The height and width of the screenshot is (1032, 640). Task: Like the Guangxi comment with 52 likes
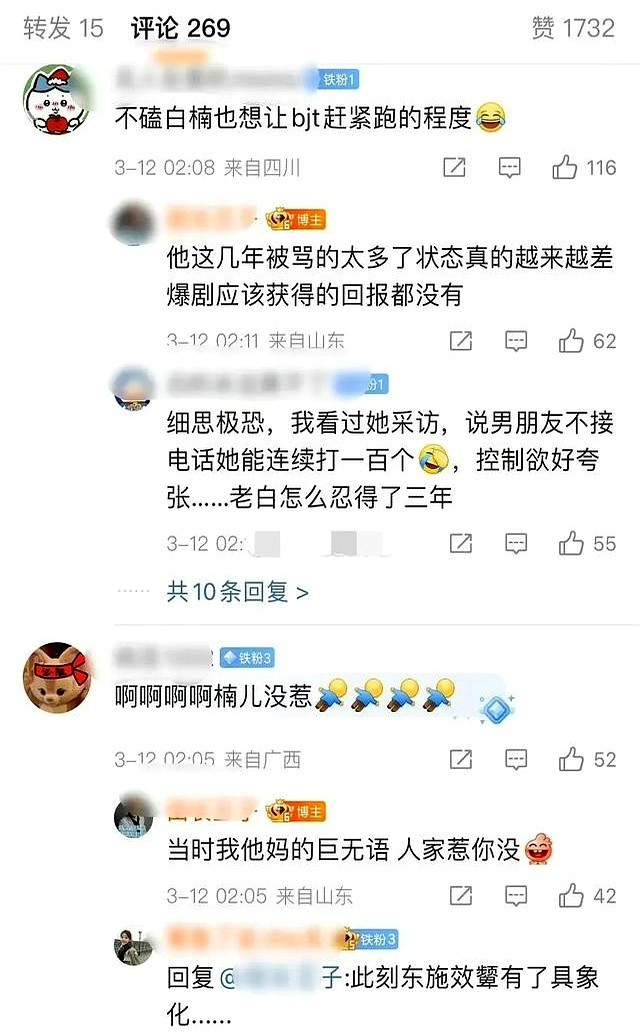pos(587,760)
